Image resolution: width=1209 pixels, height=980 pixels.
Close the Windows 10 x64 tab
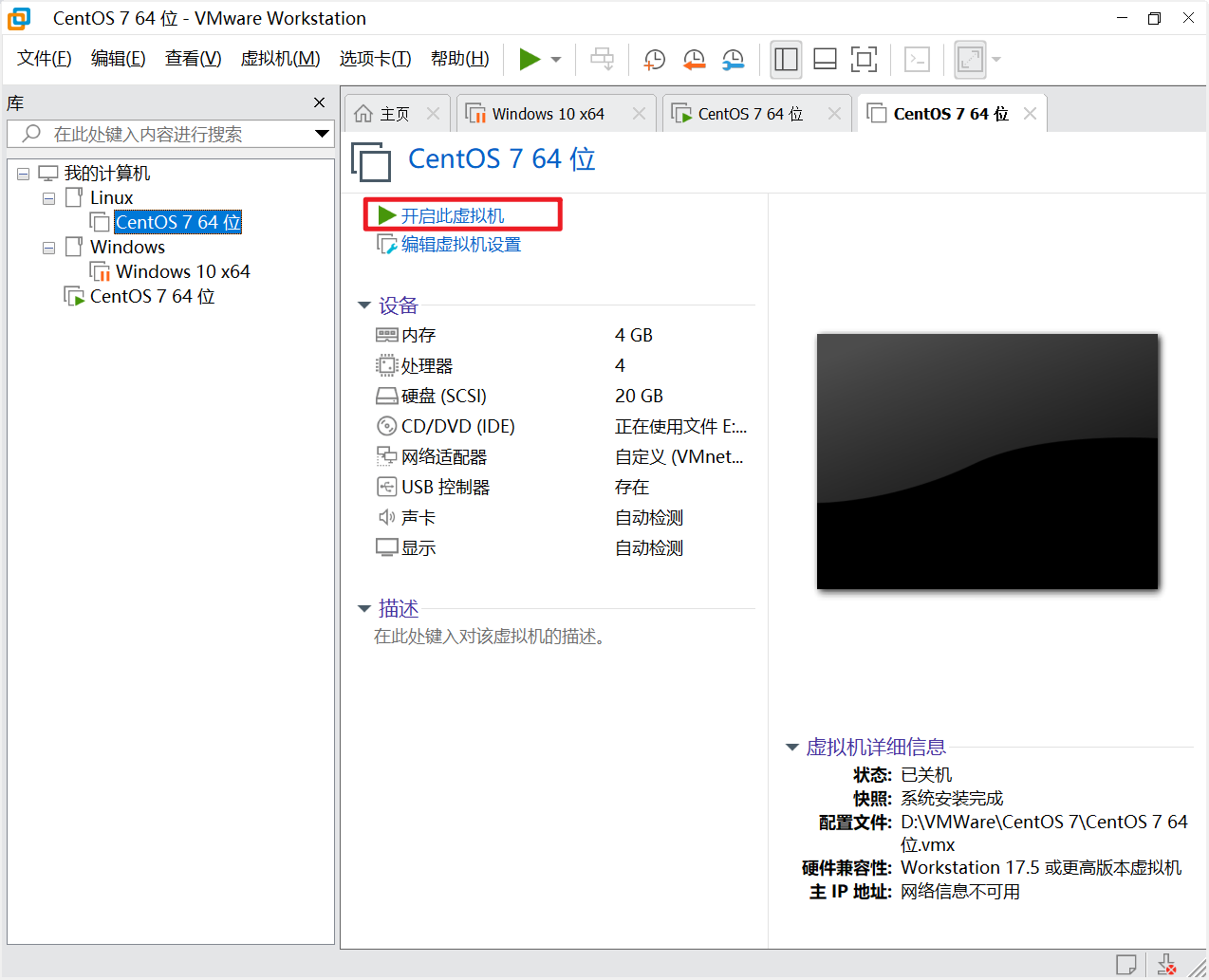pyautogui.click(x=639, y=114)
